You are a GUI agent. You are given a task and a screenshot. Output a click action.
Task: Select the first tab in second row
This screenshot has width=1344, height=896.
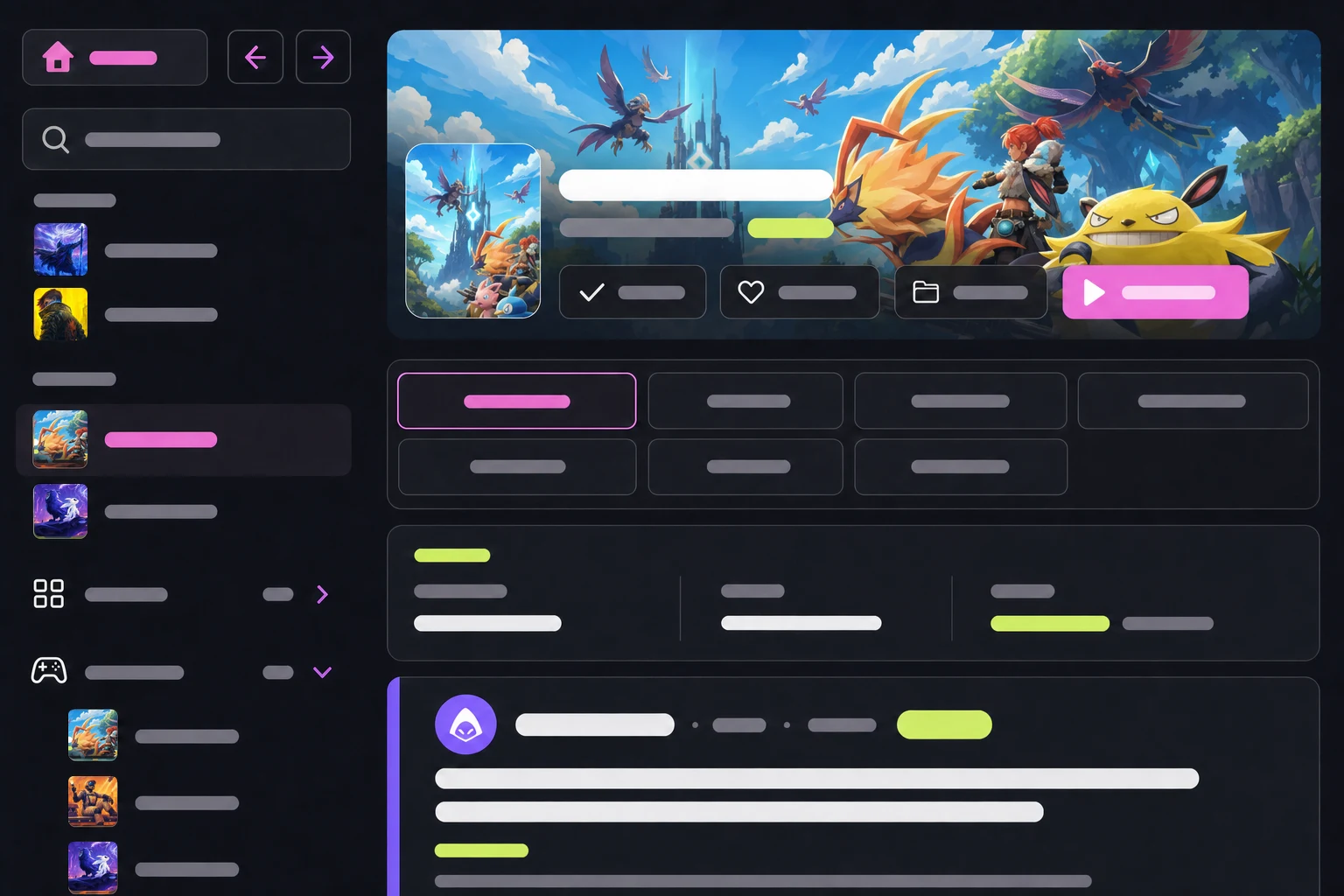click(517, 467)
